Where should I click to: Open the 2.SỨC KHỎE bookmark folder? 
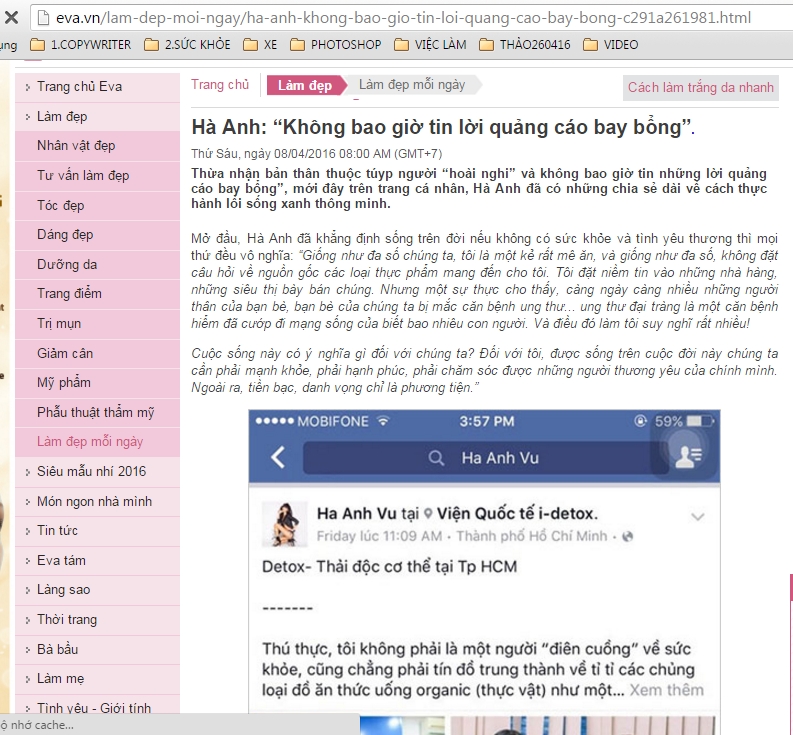point(187,45)
